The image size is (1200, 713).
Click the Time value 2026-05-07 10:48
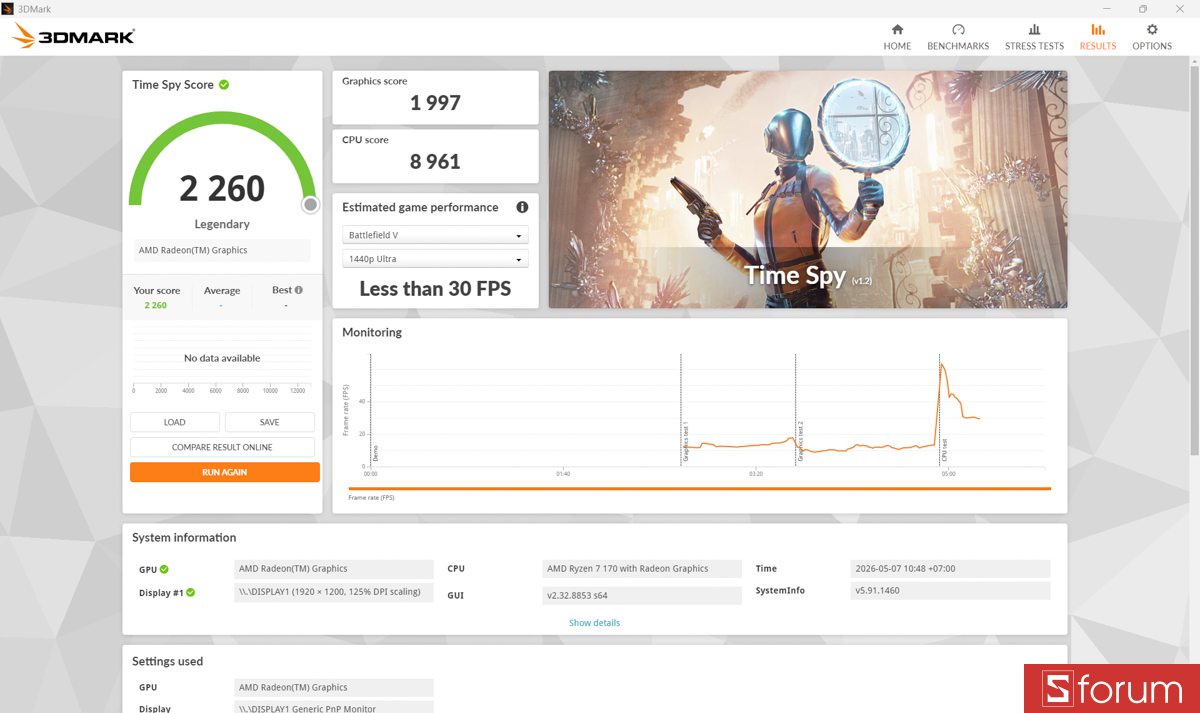tap(950, 569)
